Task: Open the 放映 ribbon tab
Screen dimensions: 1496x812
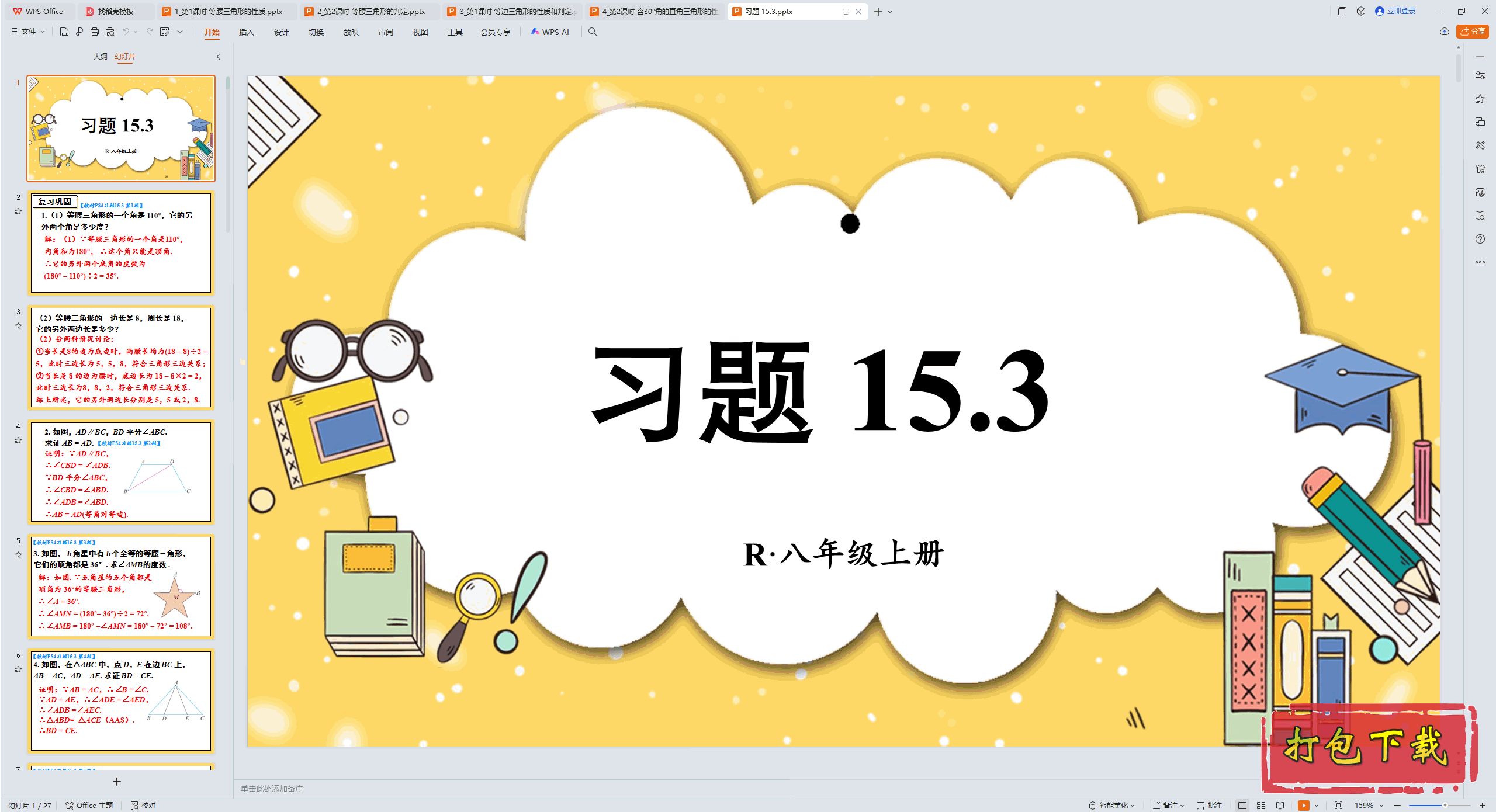Action: (351, 32)
